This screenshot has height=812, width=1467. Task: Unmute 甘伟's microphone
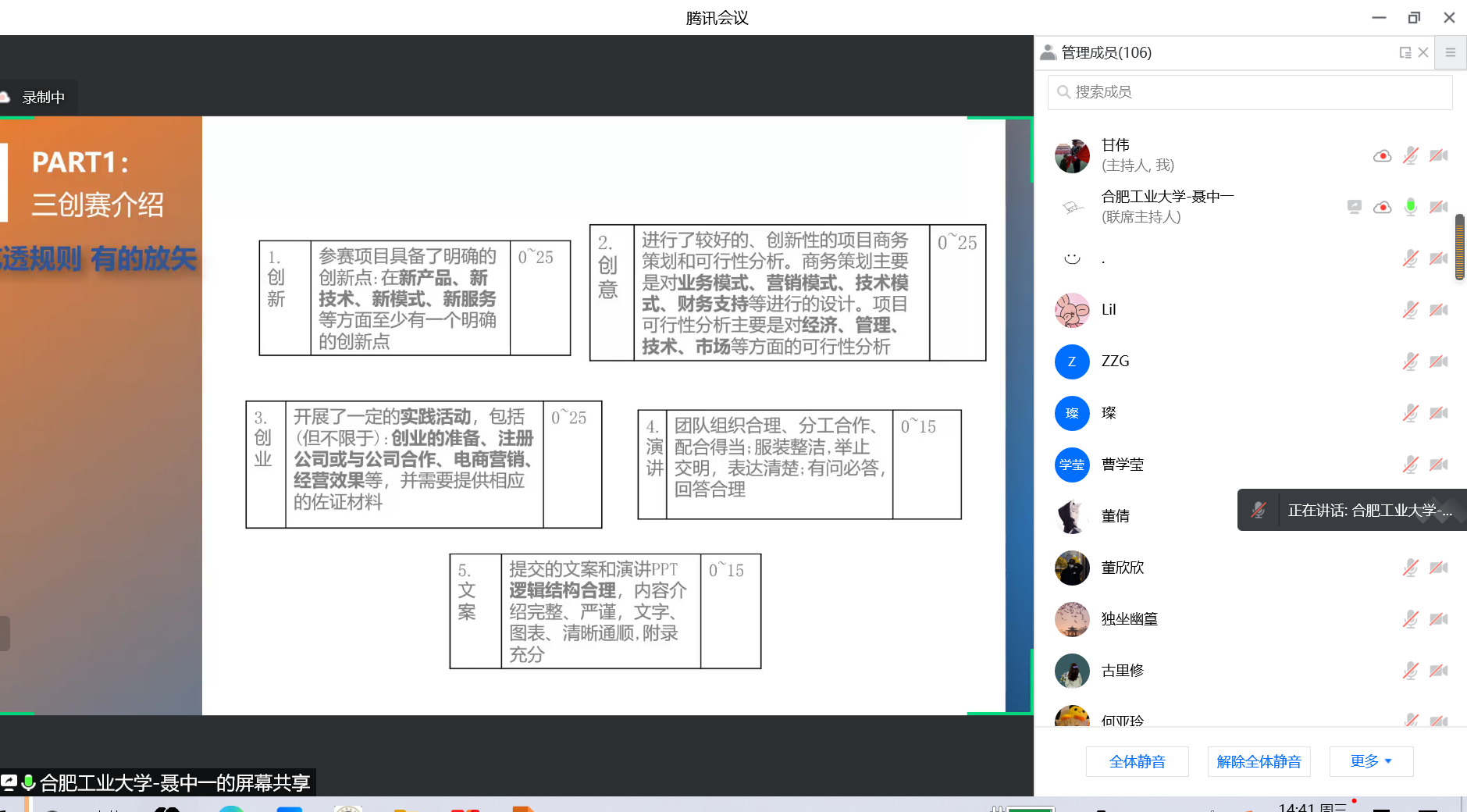click(x=1410, y=155)
